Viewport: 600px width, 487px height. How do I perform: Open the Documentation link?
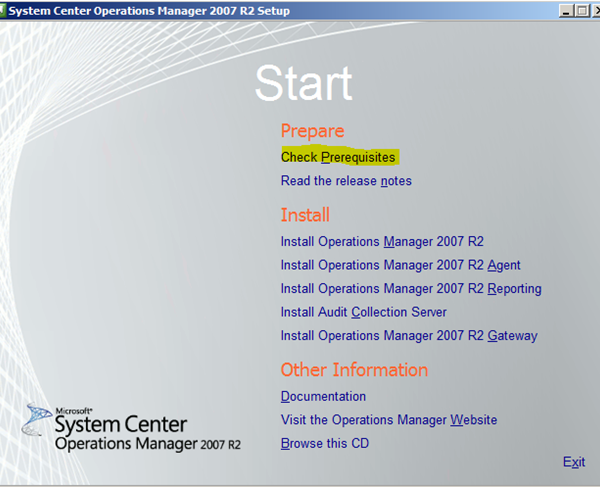click(323, 397)
